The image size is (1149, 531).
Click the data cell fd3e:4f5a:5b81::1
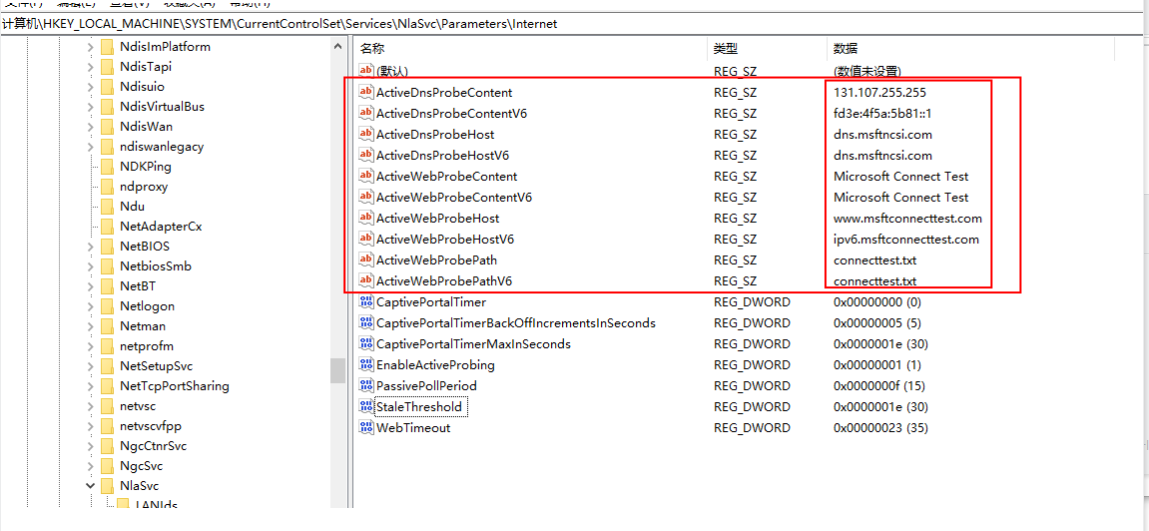[x=882, y=114]
